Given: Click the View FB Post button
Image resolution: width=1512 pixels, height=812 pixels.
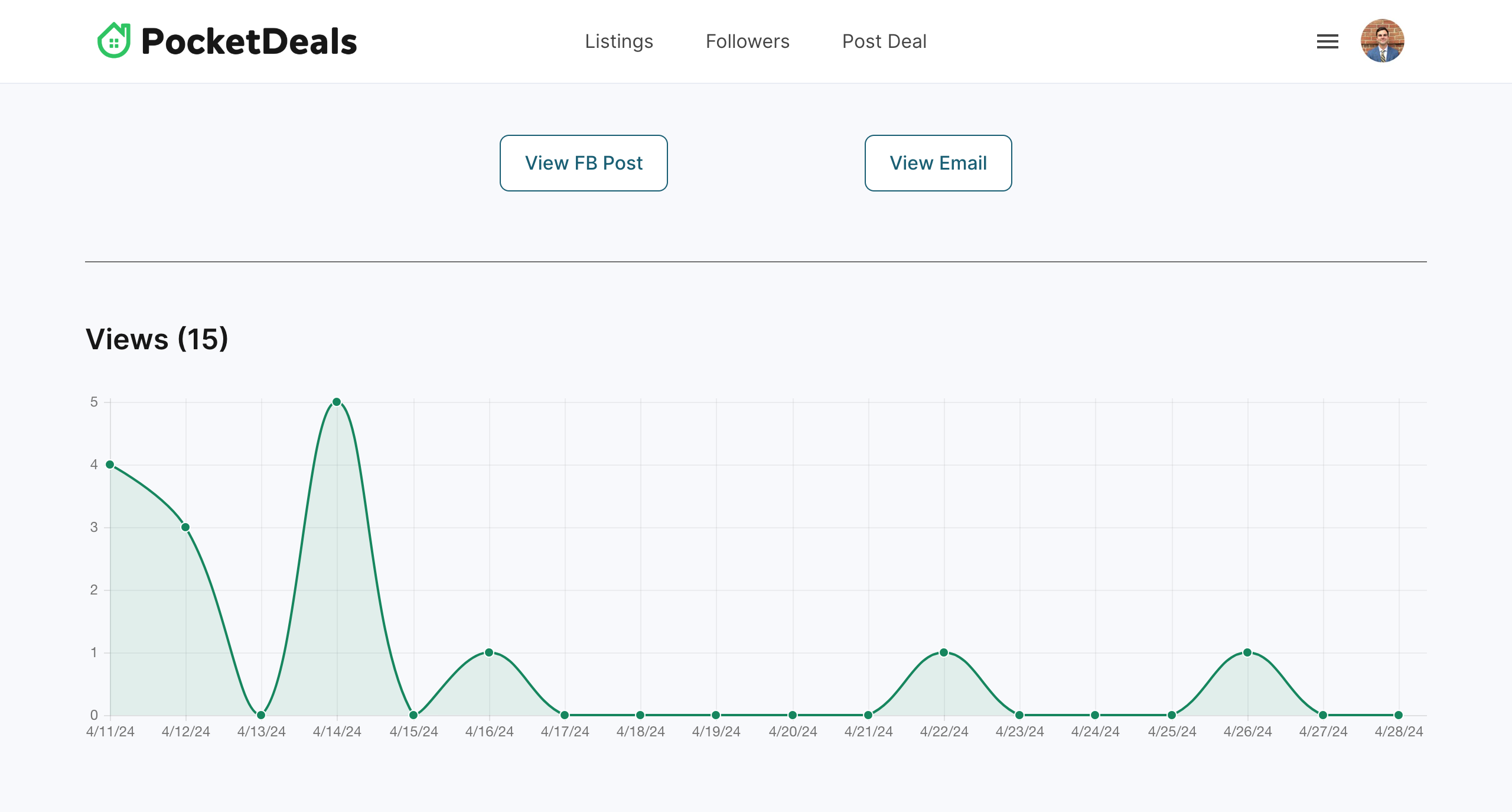Looking at the screenshot, I should pos(584,163).
